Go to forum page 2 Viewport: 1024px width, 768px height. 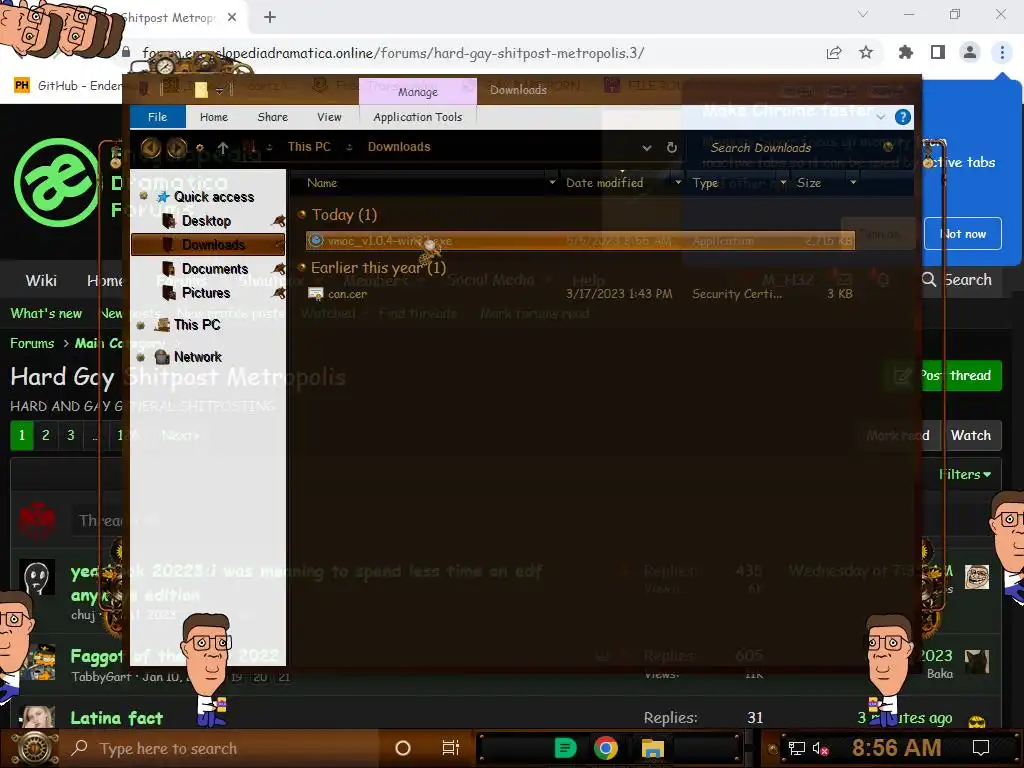(46, 435)
